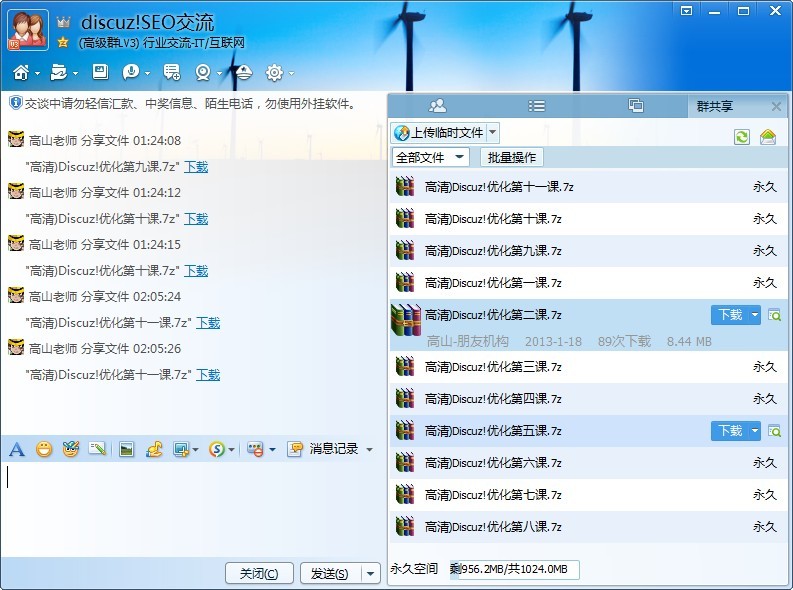Expand download options arrow for 第二课.7z

point(755,315)
